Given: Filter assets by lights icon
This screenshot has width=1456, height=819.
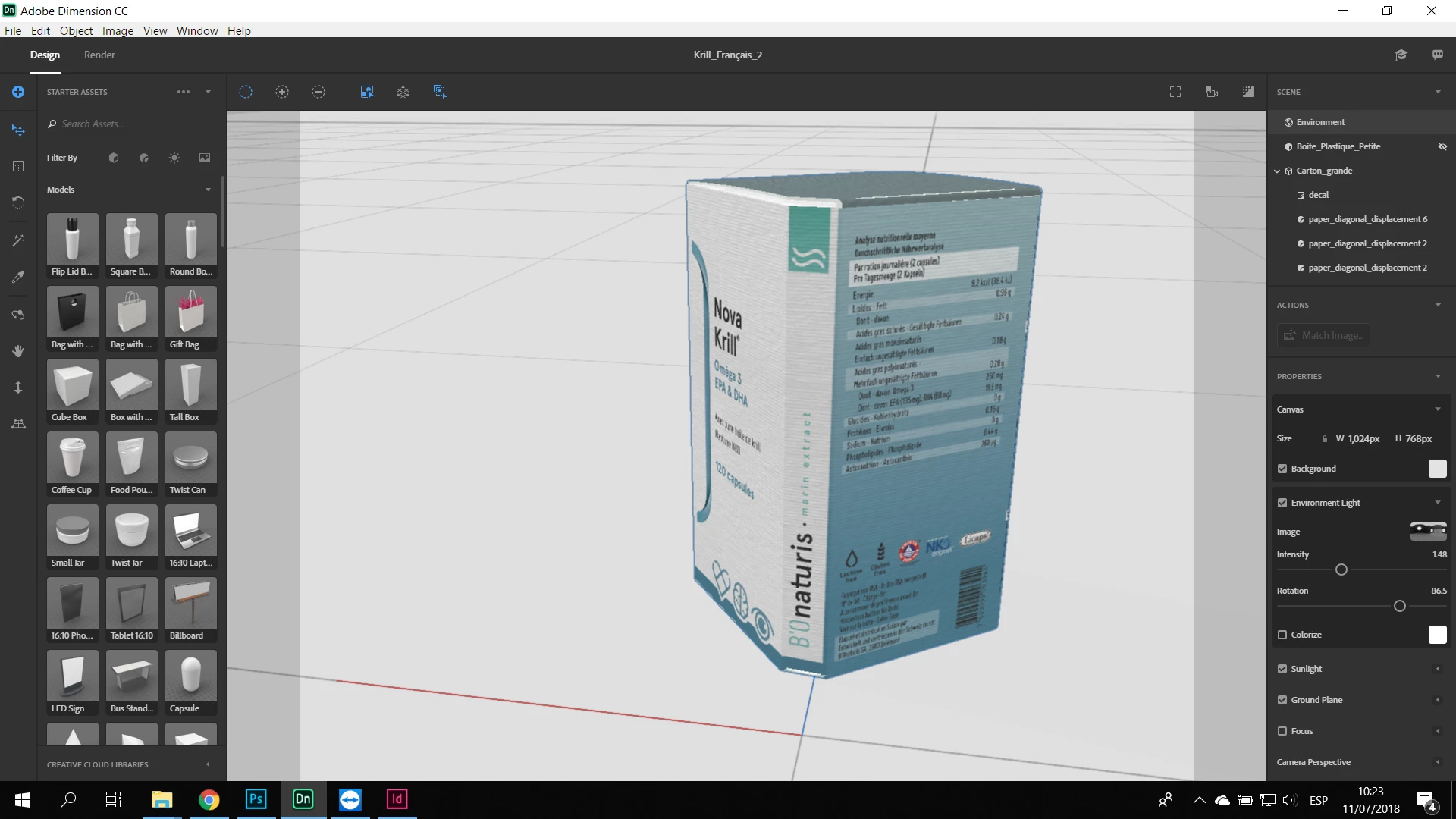Looking at the screenshot, I should pos(174,158).
